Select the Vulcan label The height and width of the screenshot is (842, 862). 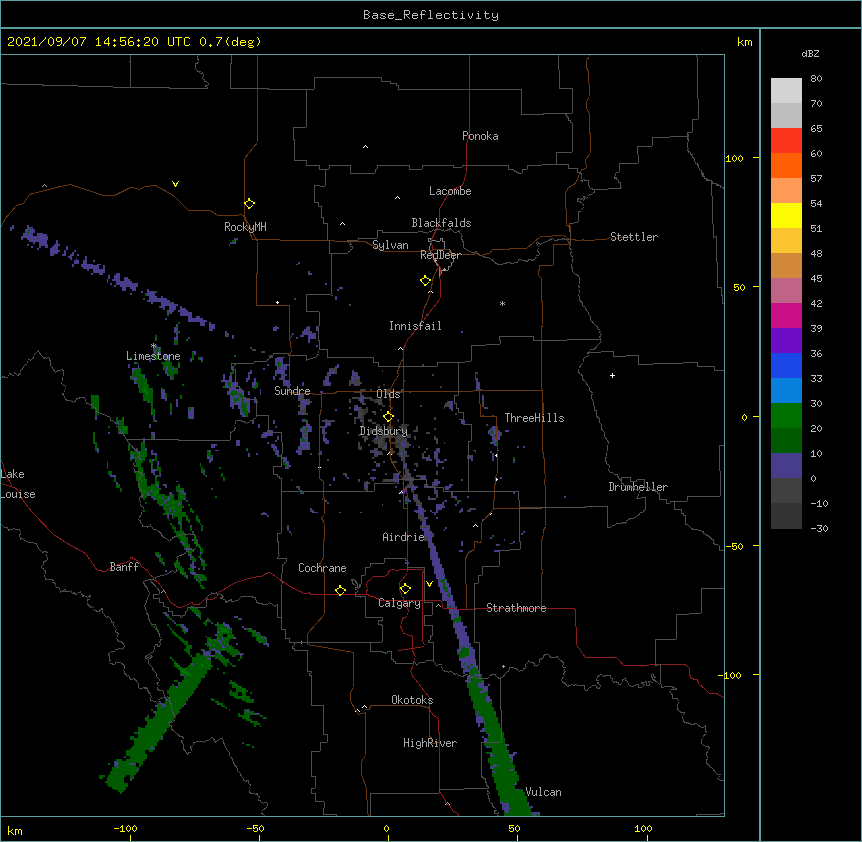[x=543, y=792]
